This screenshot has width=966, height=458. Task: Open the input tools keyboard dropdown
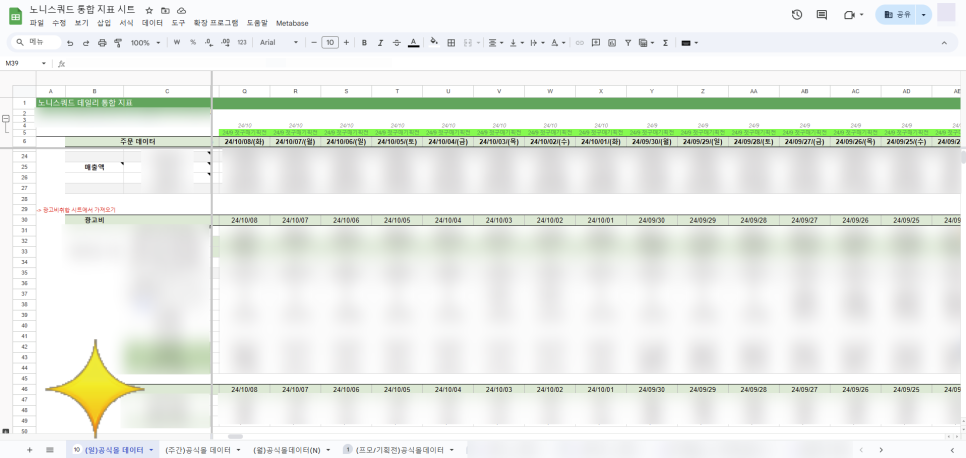coord(689,43)
